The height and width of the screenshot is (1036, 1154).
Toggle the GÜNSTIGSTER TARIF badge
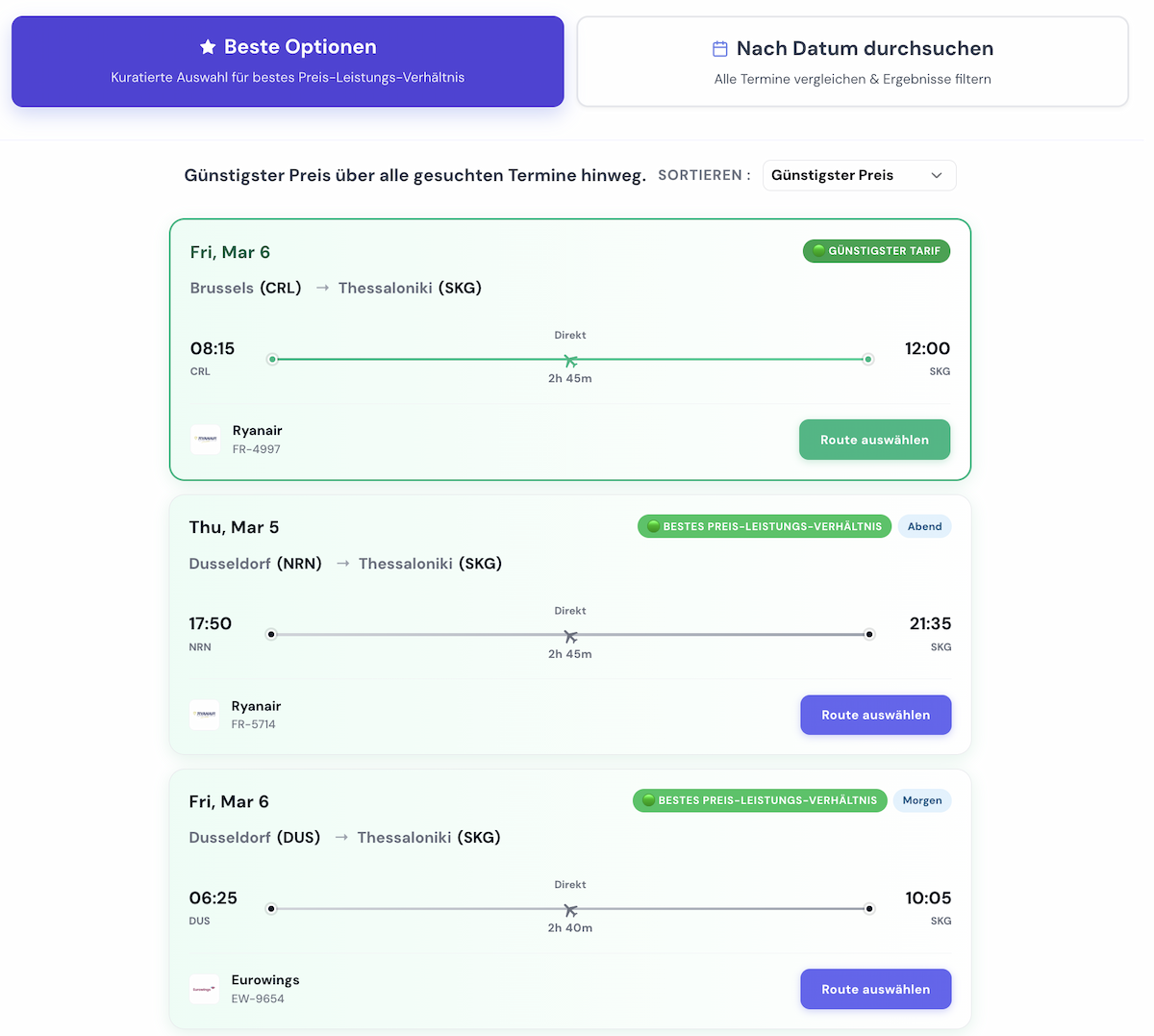pos(876,250)
